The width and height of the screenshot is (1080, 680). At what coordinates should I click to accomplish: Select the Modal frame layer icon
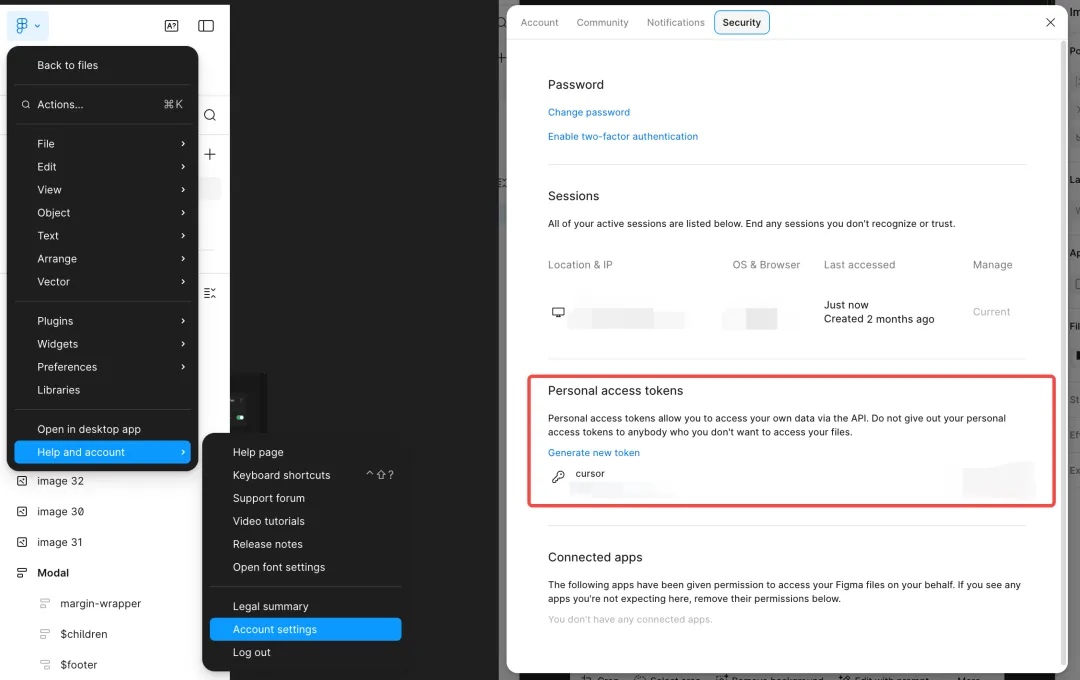(x=22, y=573)
